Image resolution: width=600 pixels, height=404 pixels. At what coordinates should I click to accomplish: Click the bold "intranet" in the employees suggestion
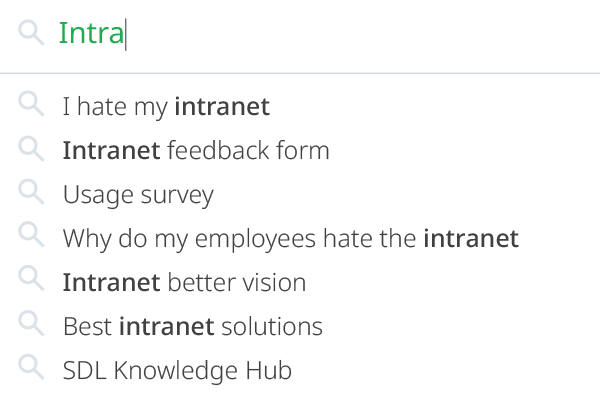[x=471, y=238]
